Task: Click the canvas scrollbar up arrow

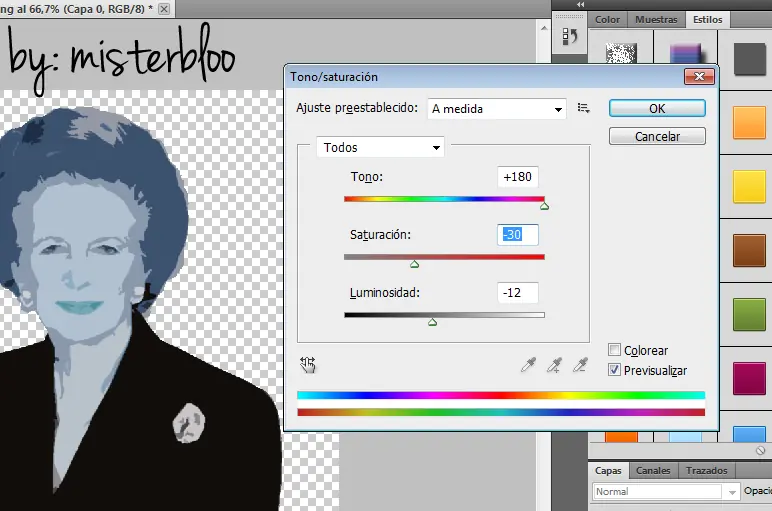Action: [544, 28]
